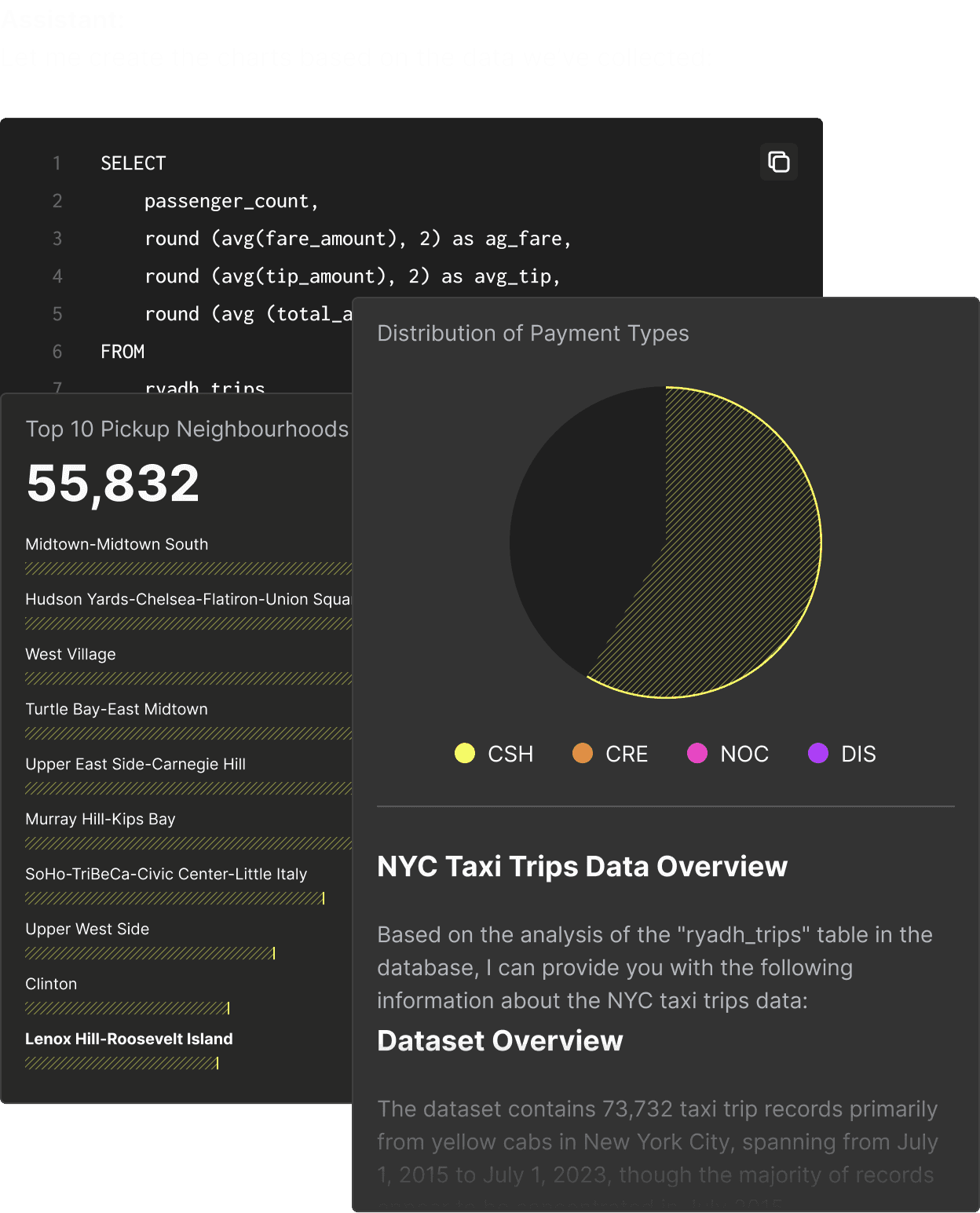The height and width of the screenshot is (1213, 980).
Task: Select the CRE legend orange swatch
Action: coord(583,753)
